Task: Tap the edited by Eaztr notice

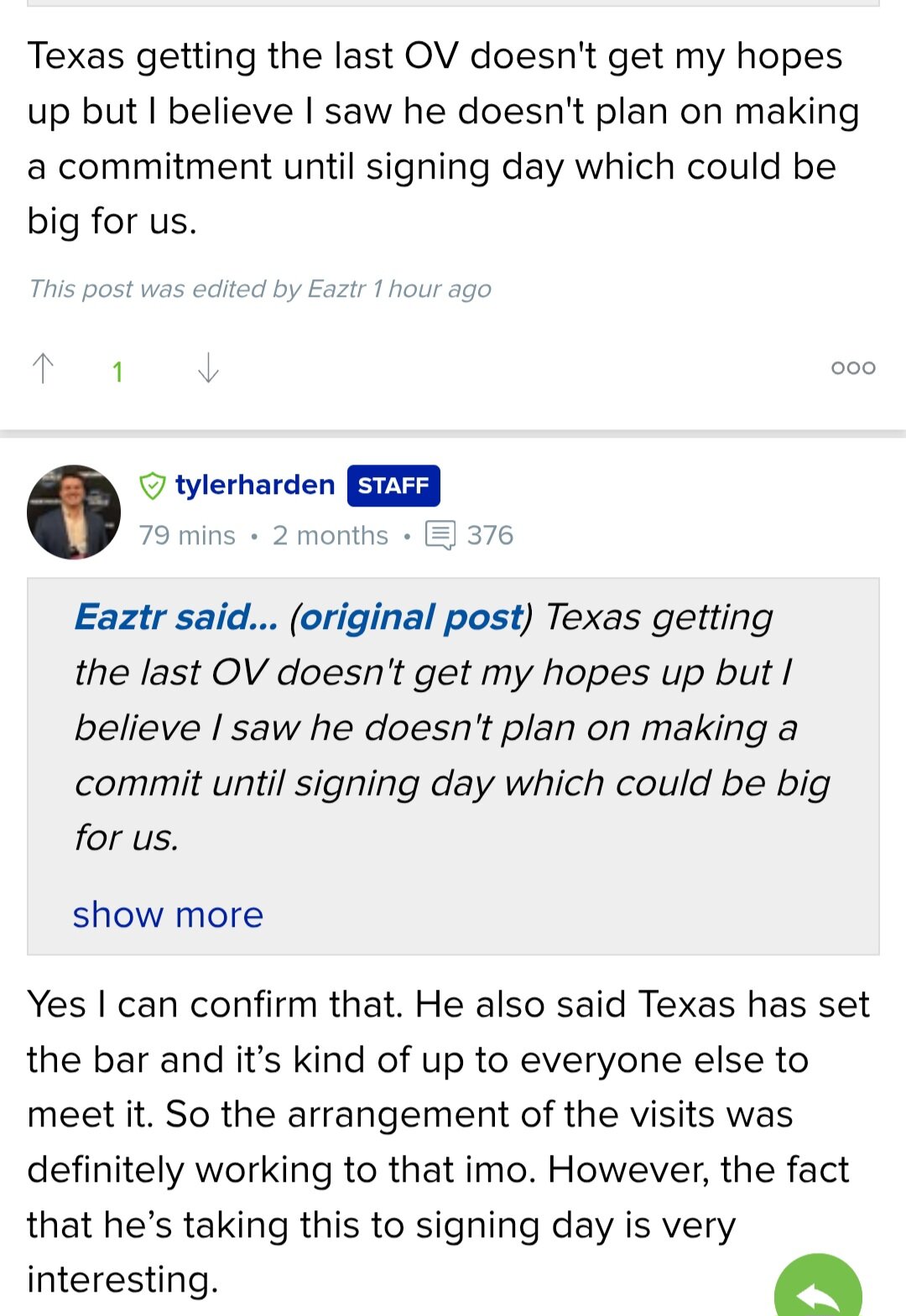Action: pyautogui.click(x=260, y=289)
